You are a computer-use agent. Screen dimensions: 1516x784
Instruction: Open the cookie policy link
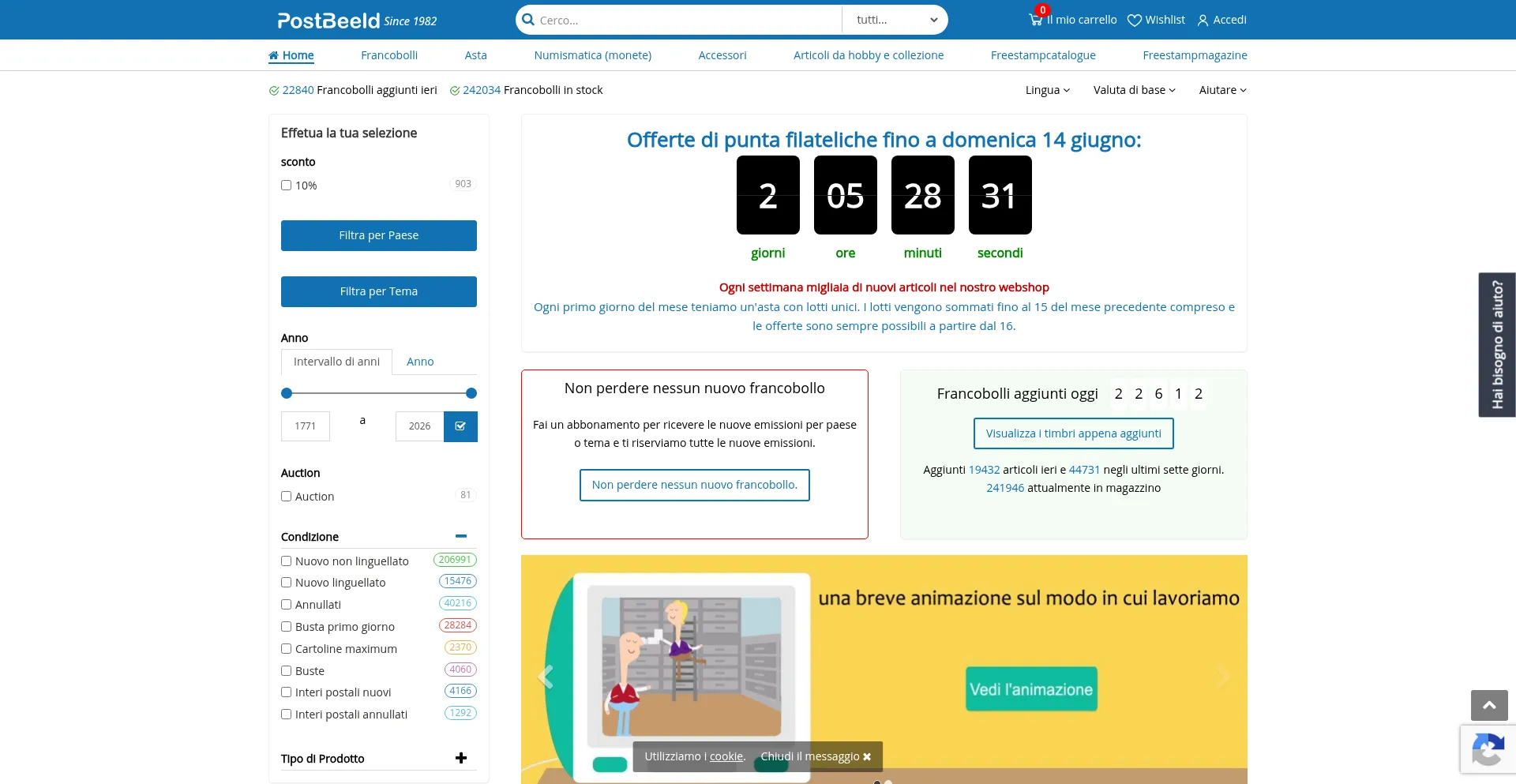coord(726,756)
